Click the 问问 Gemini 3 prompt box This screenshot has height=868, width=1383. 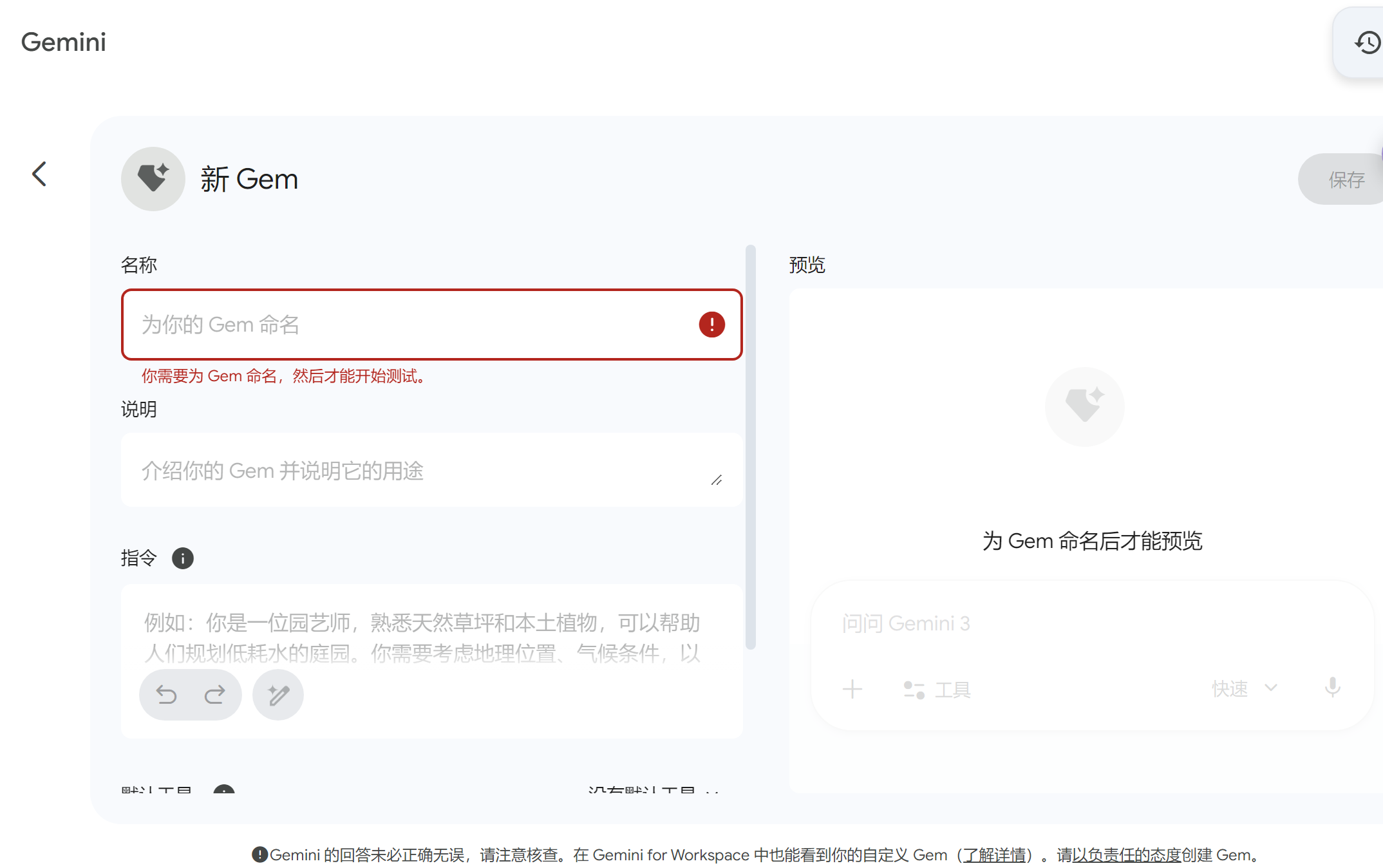(x=1030, y=623)
